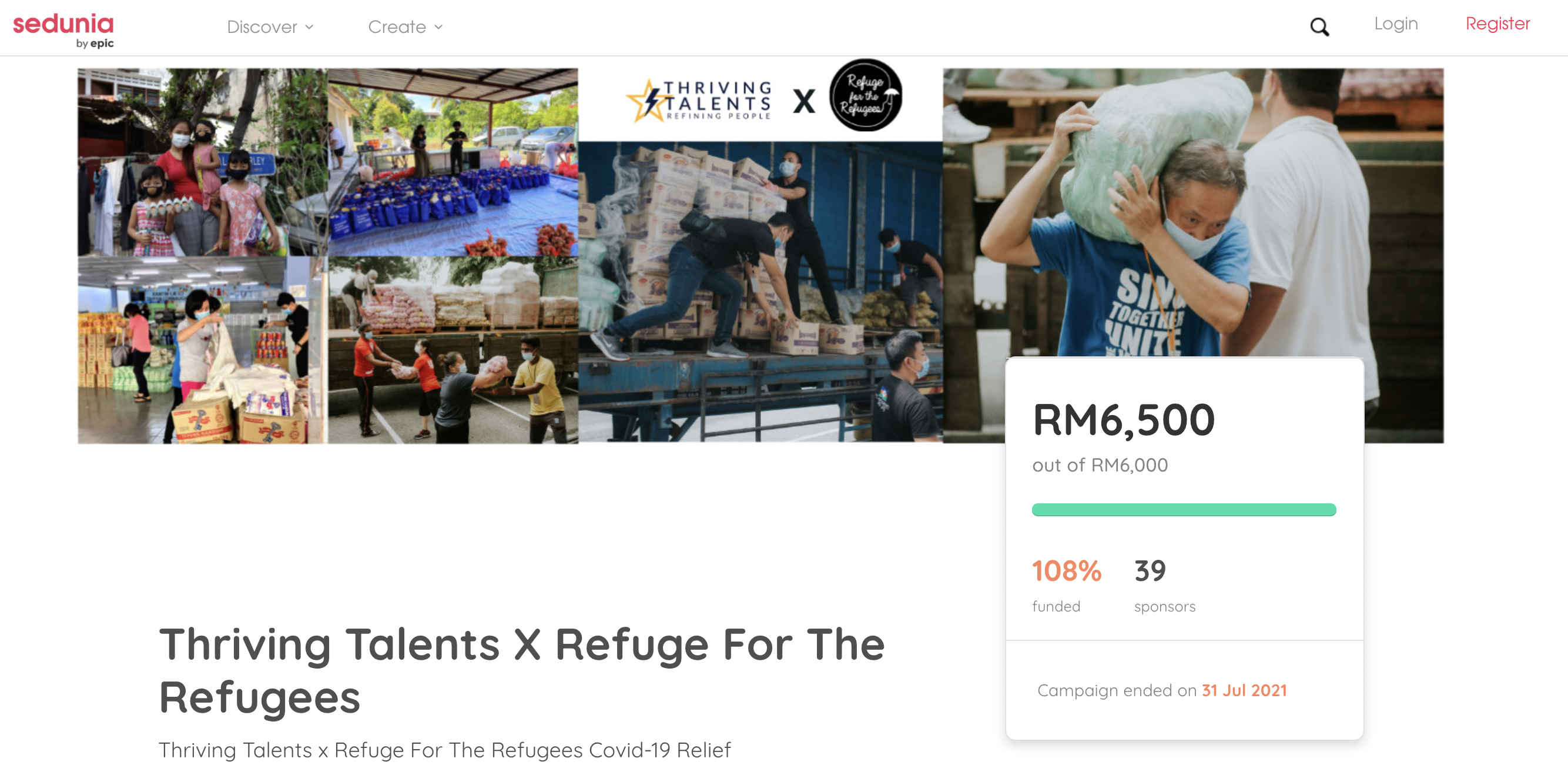Open the man carrying sack photo
The width and height of the screenshot is (1568, 775).
coord(1193,212)
